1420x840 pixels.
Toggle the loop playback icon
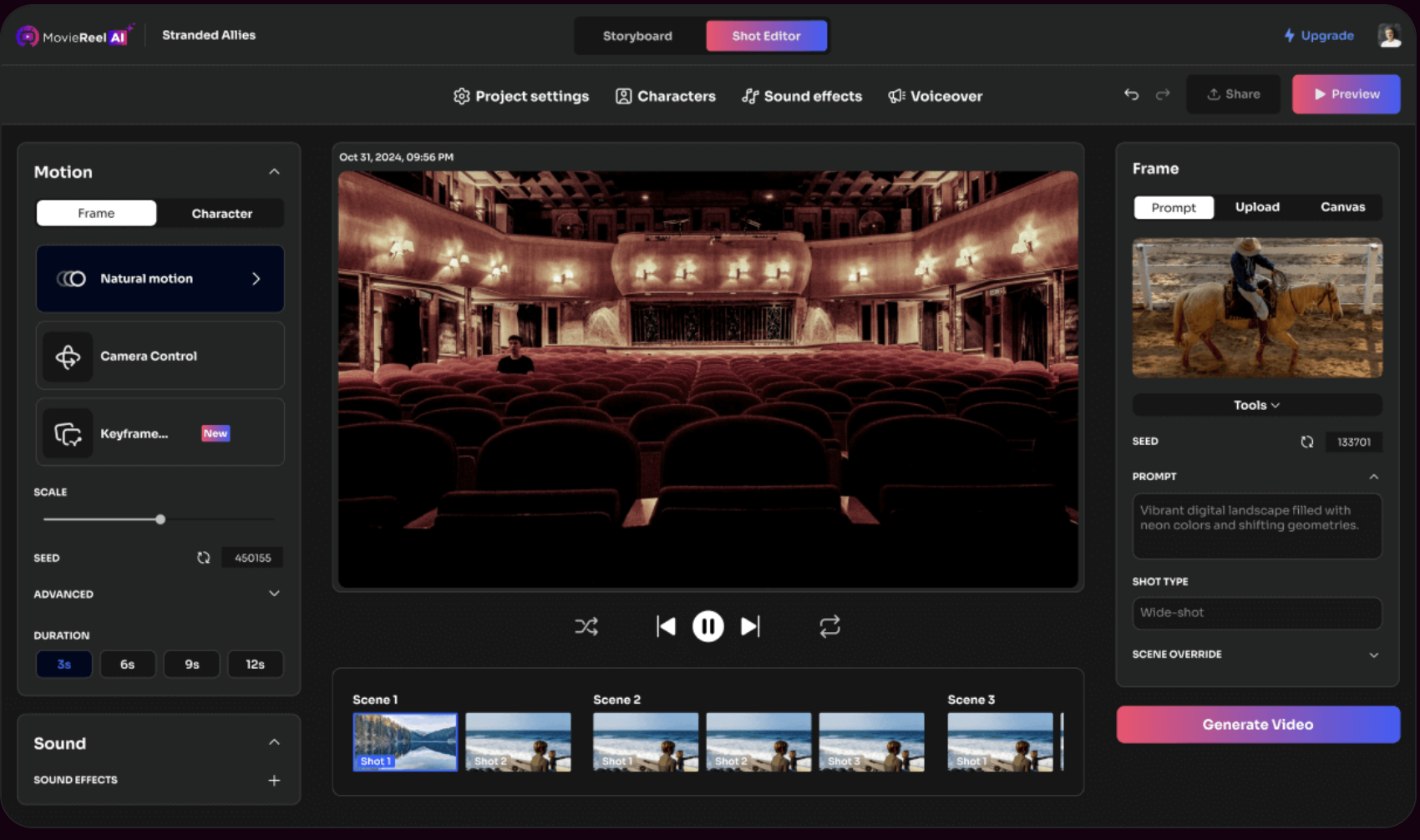click(x=829, y=626)
